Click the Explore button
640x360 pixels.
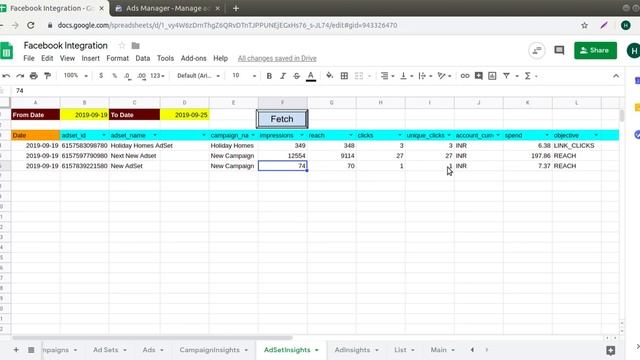(611, 350)
